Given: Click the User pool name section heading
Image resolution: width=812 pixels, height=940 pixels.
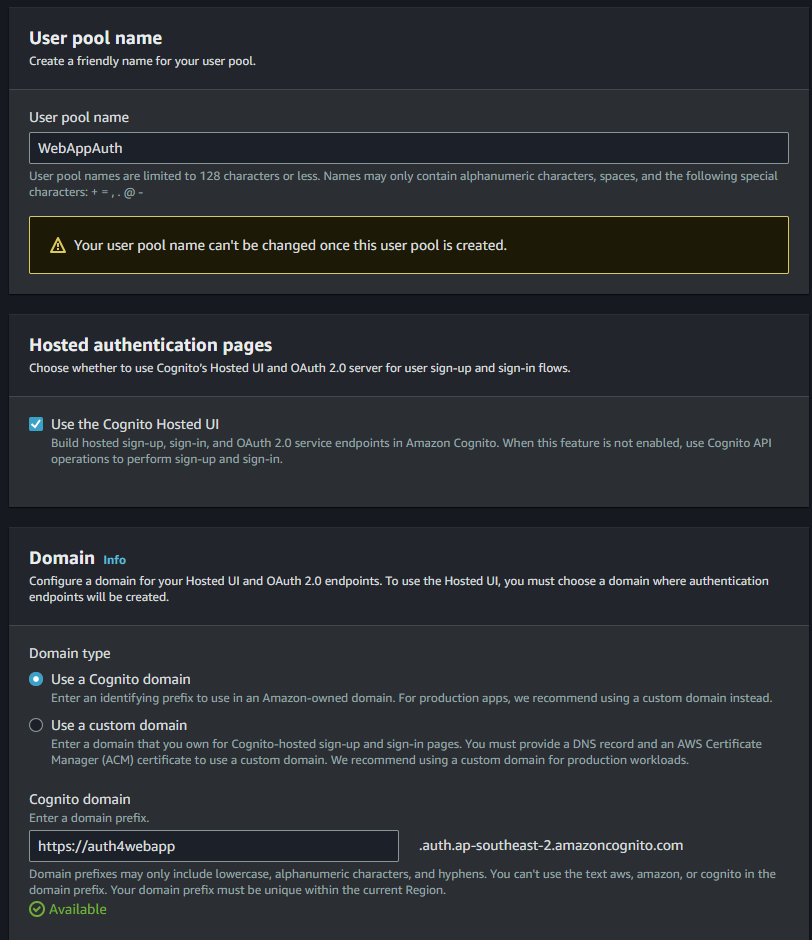Looking at the screenshot, I should pos(95,38).
